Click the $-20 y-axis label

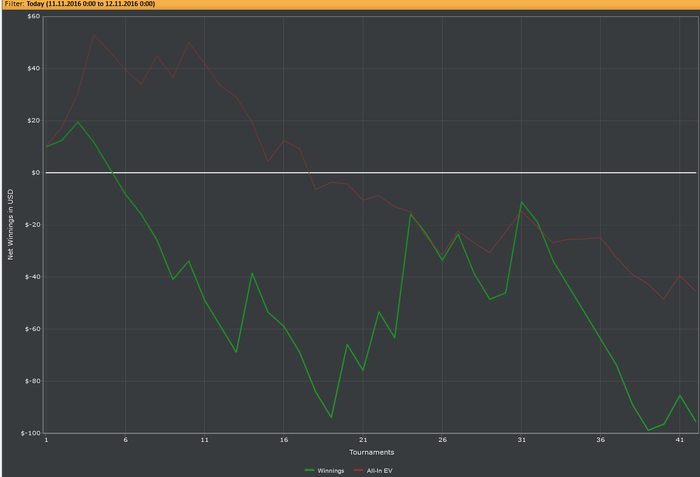click(x=32, y=225)
